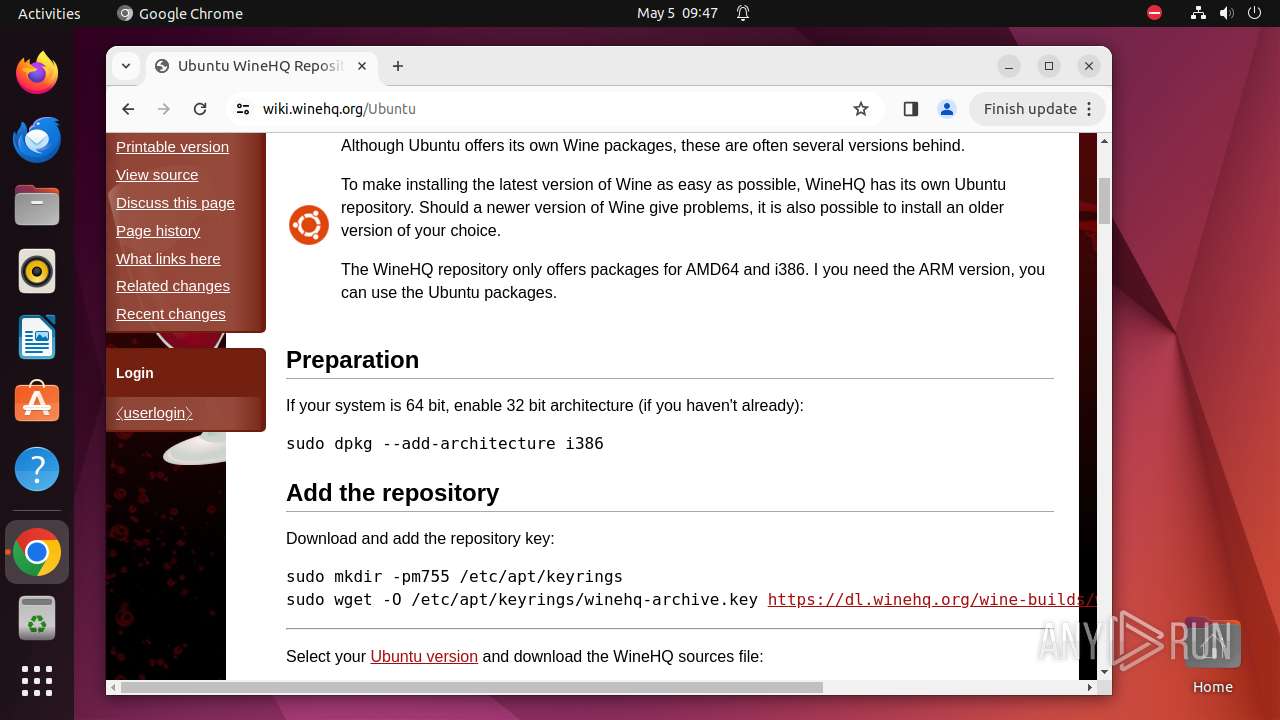Click the power icon in system tray

1254,13
